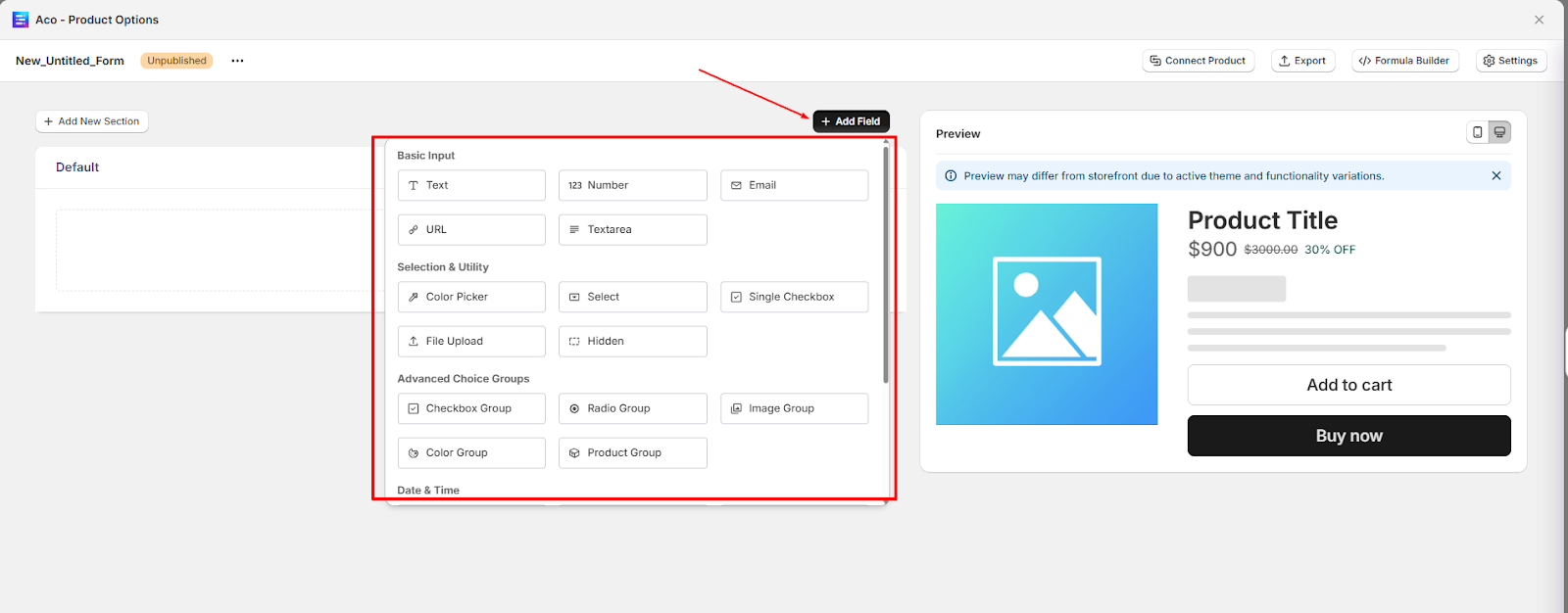Add a File Upload field
The width and height of the screenshot is (1568, 613).
[471, 342]
